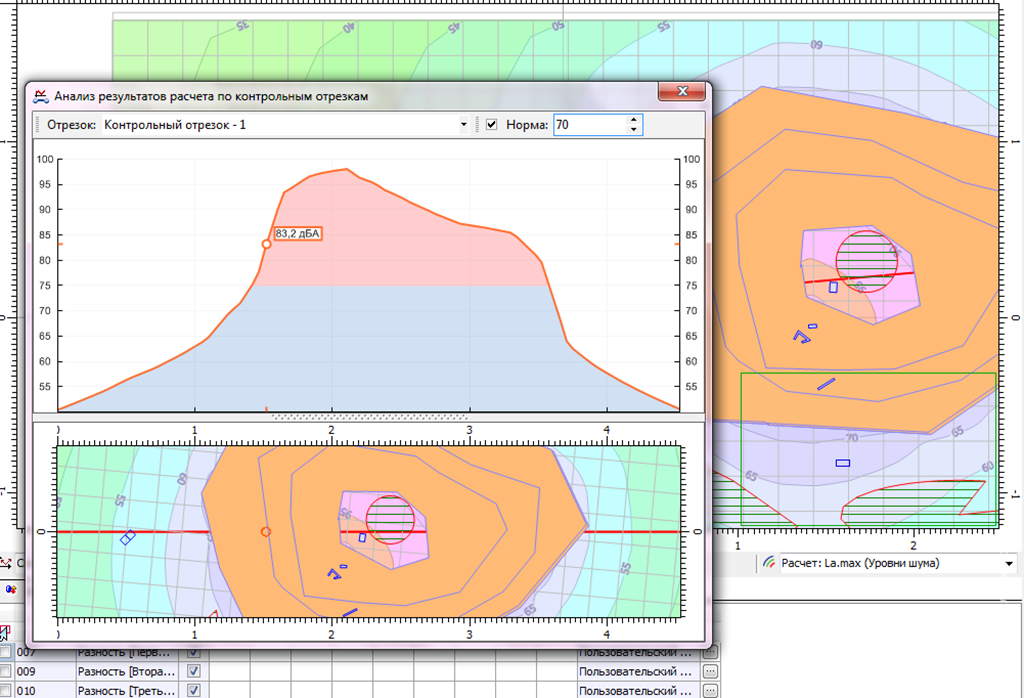
Task: Click the small colored icon below chart icon
Action: [x=11, y=589]
